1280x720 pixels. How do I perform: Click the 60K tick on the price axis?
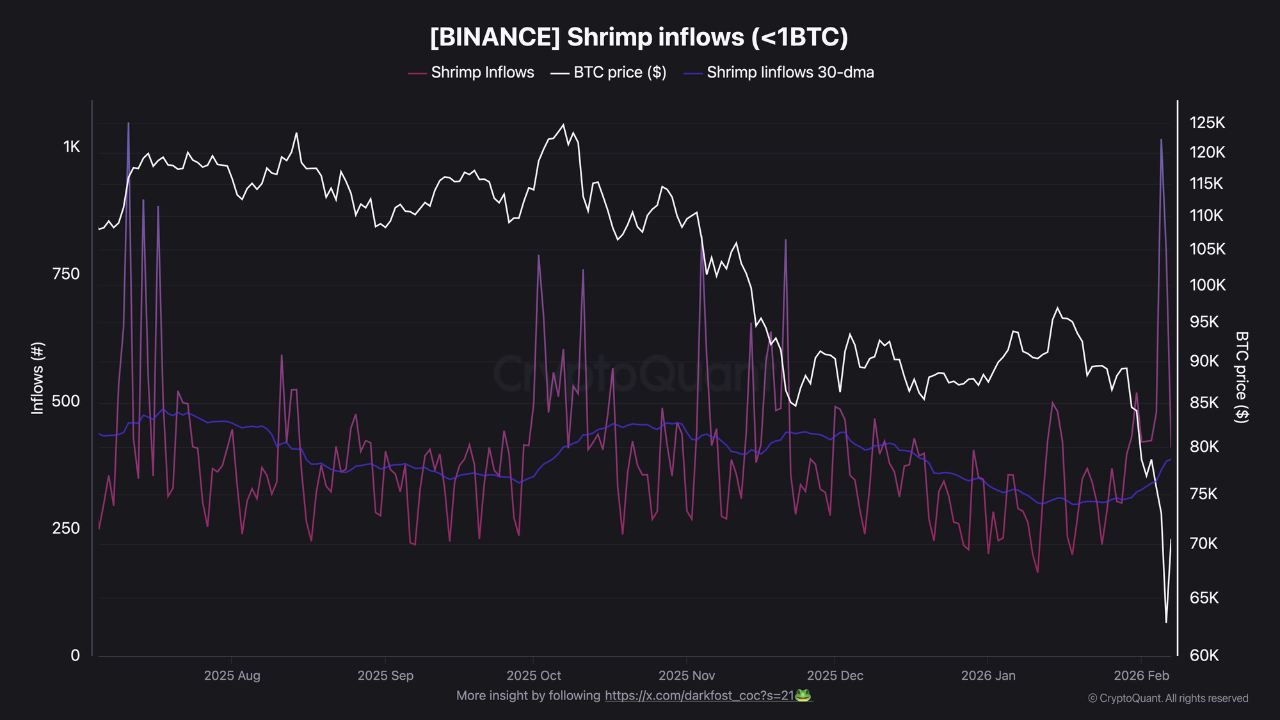(1204, 656)
